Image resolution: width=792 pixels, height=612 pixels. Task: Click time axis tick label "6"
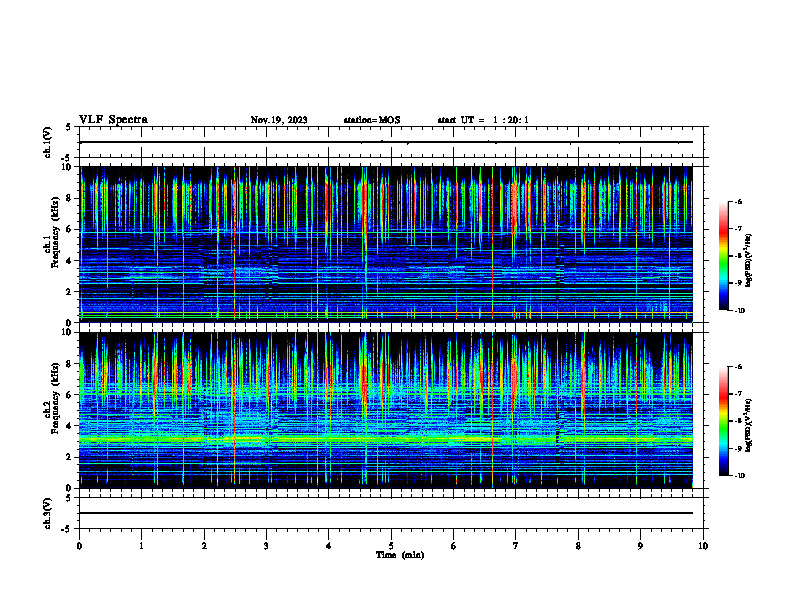453,546
